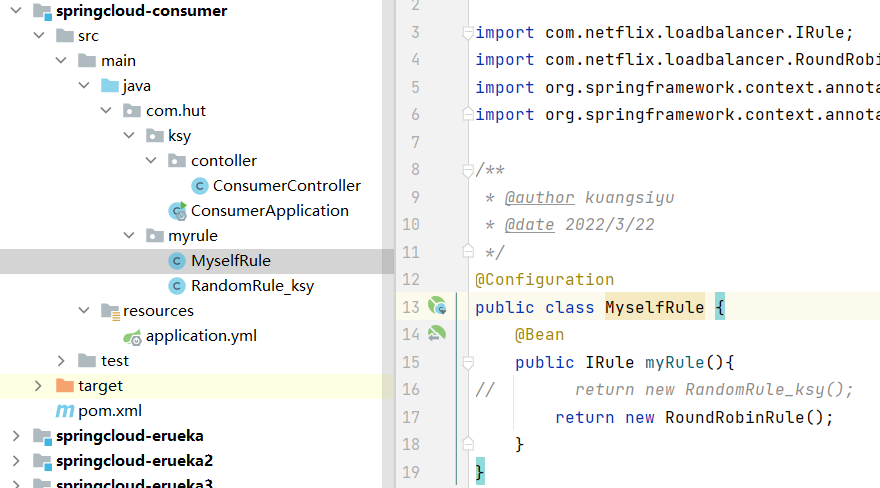
Task: Click the test folder icon
Action: tap(87, 361)
